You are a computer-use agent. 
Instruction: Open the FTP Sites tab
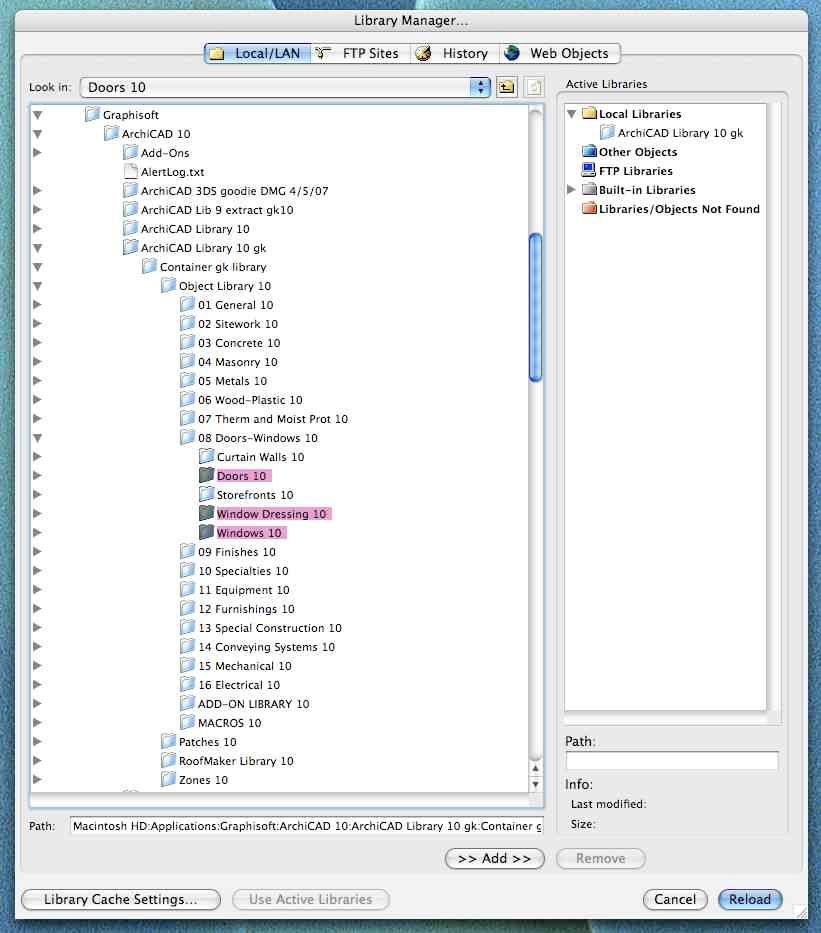click(360, 54)
